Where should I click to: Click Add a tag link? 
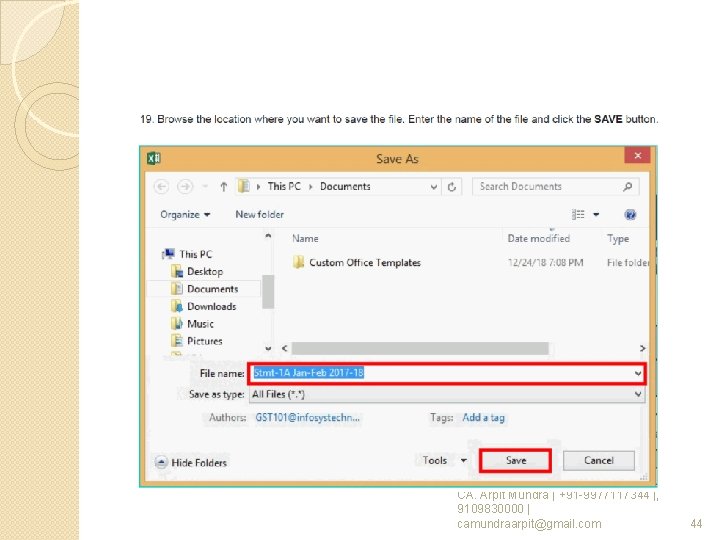click(484, 417)
